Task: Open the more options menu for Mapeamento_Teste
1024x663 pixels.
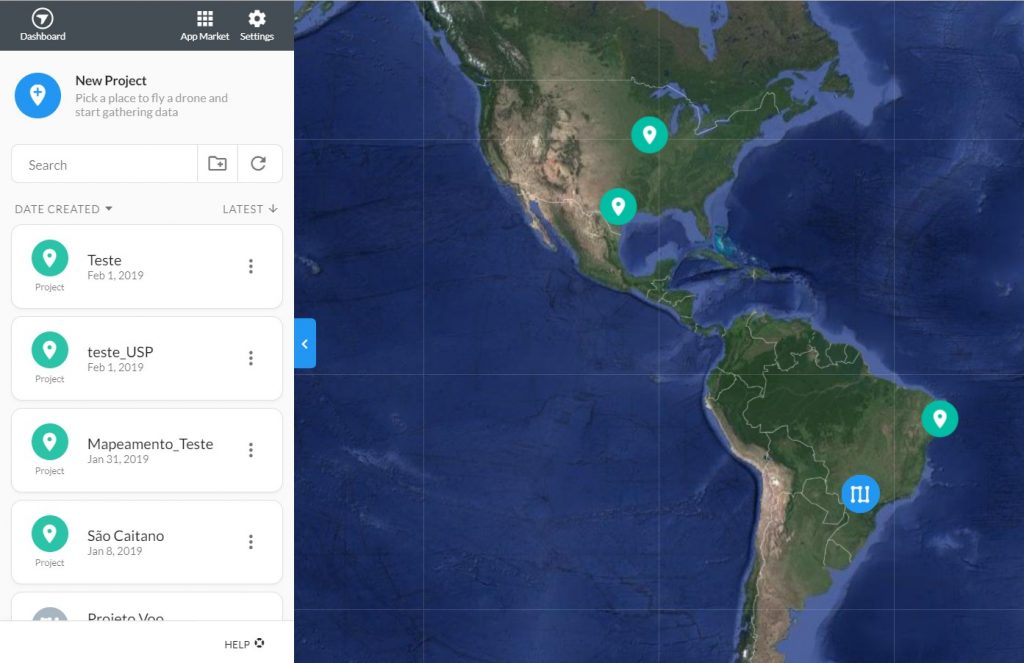Action: pos(251,450)
